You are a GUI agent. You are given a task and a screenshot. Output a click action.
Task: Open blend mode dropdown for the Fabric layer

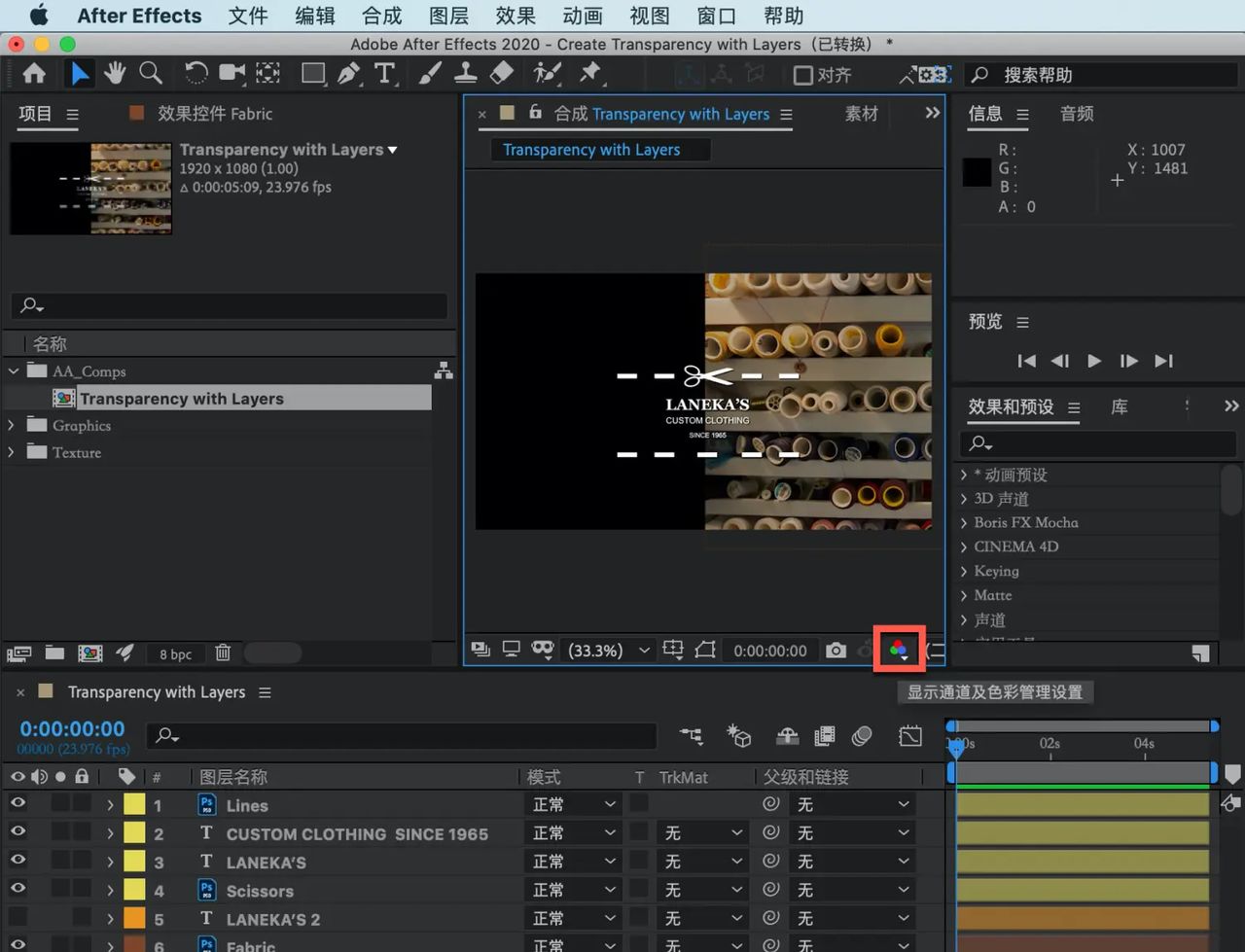click(x=574, y=944)
